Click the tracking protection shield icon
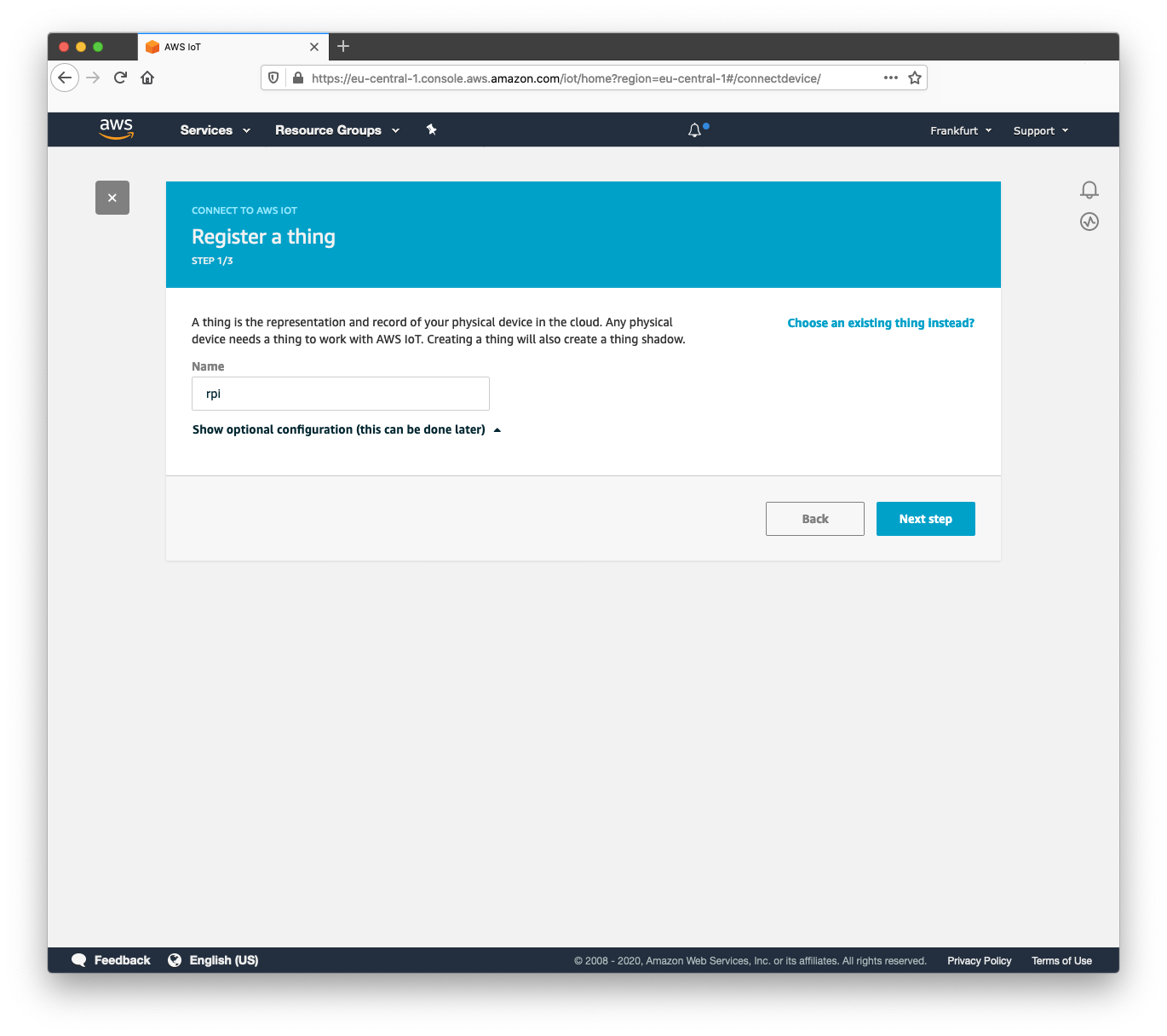The width and height of the screenshot is (1167, 1036). 273,78
